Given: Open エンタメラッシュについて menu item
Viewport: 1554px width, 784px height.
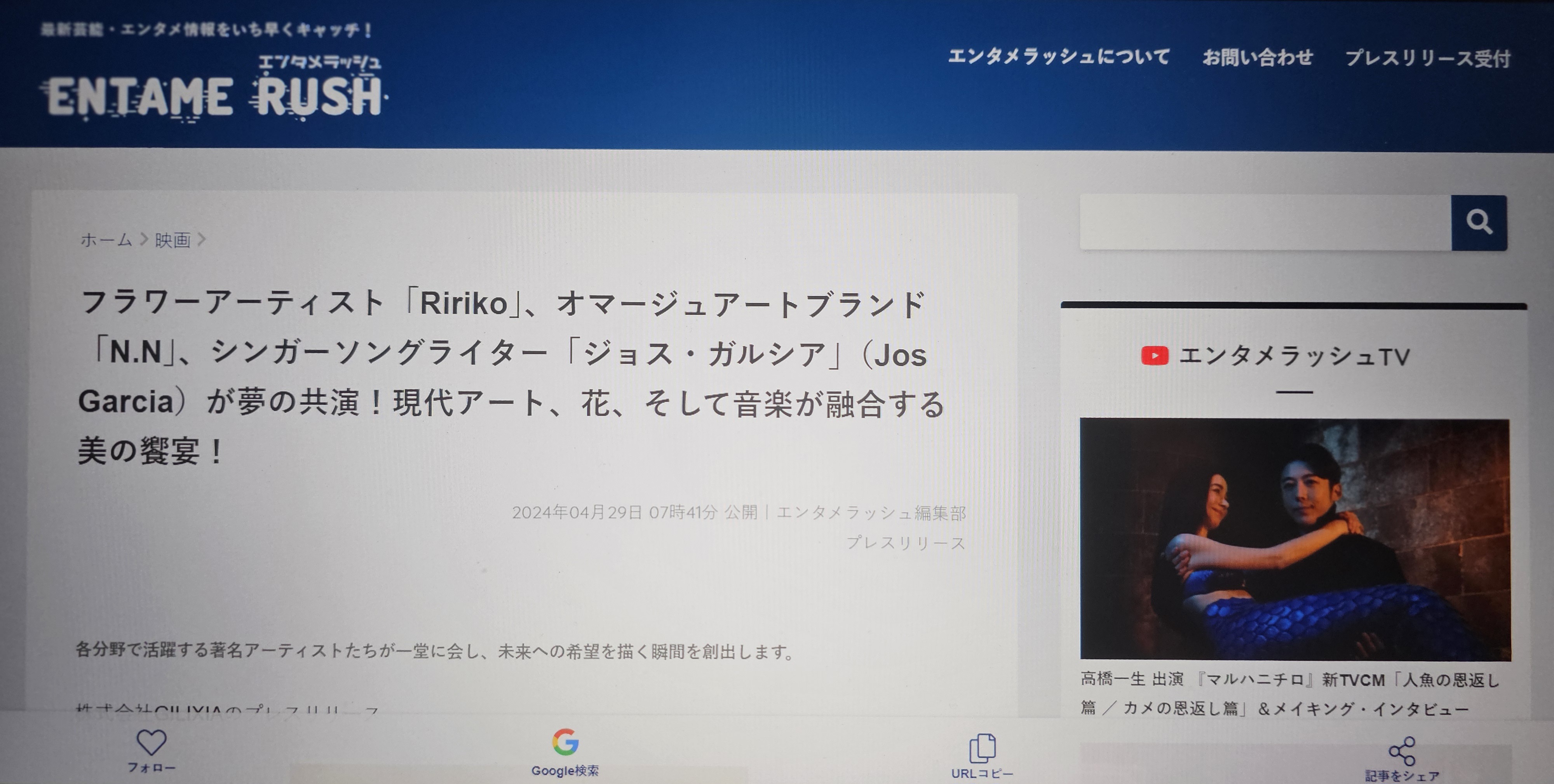Looking at the screenshot, I should tap(1059, 57).
